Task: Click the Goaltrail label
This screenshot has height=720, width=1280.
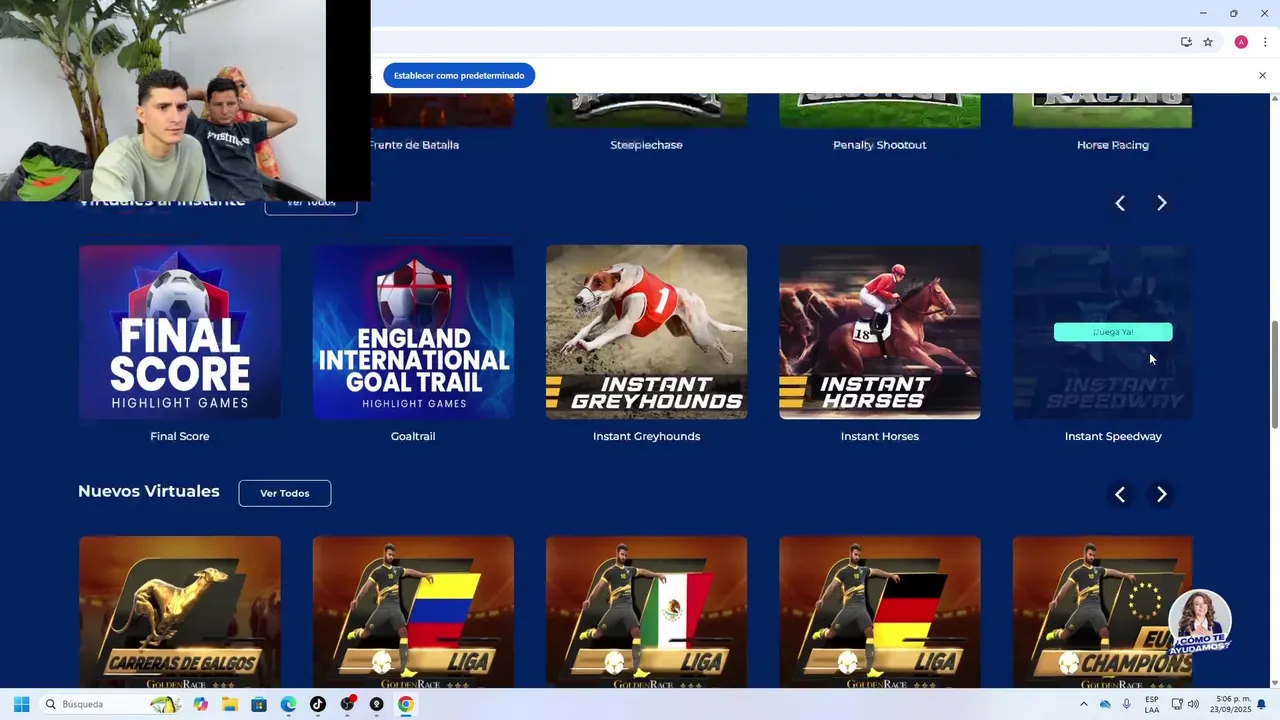Action: [x=413, y=436]
